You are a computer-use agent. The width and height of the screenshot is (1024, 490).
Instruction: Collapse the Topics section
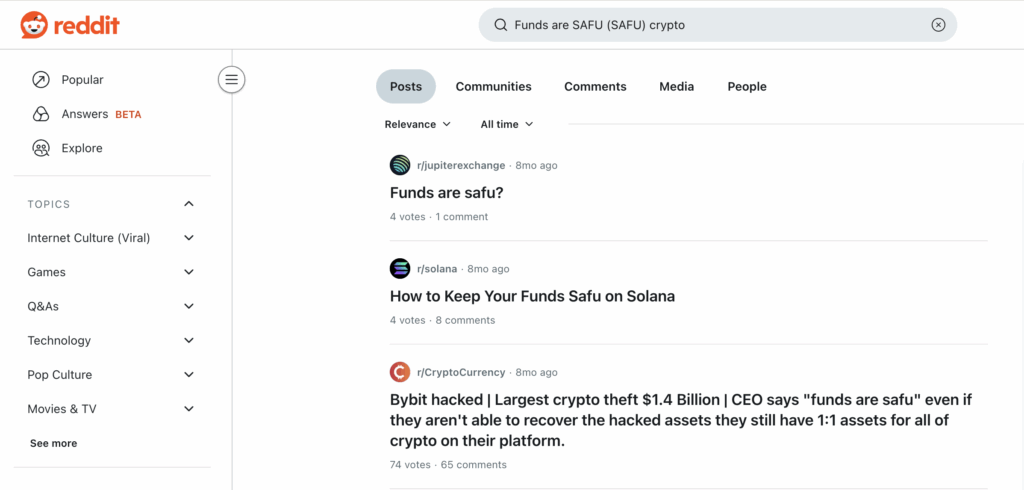pyautogui.click(x=189, y=204)
